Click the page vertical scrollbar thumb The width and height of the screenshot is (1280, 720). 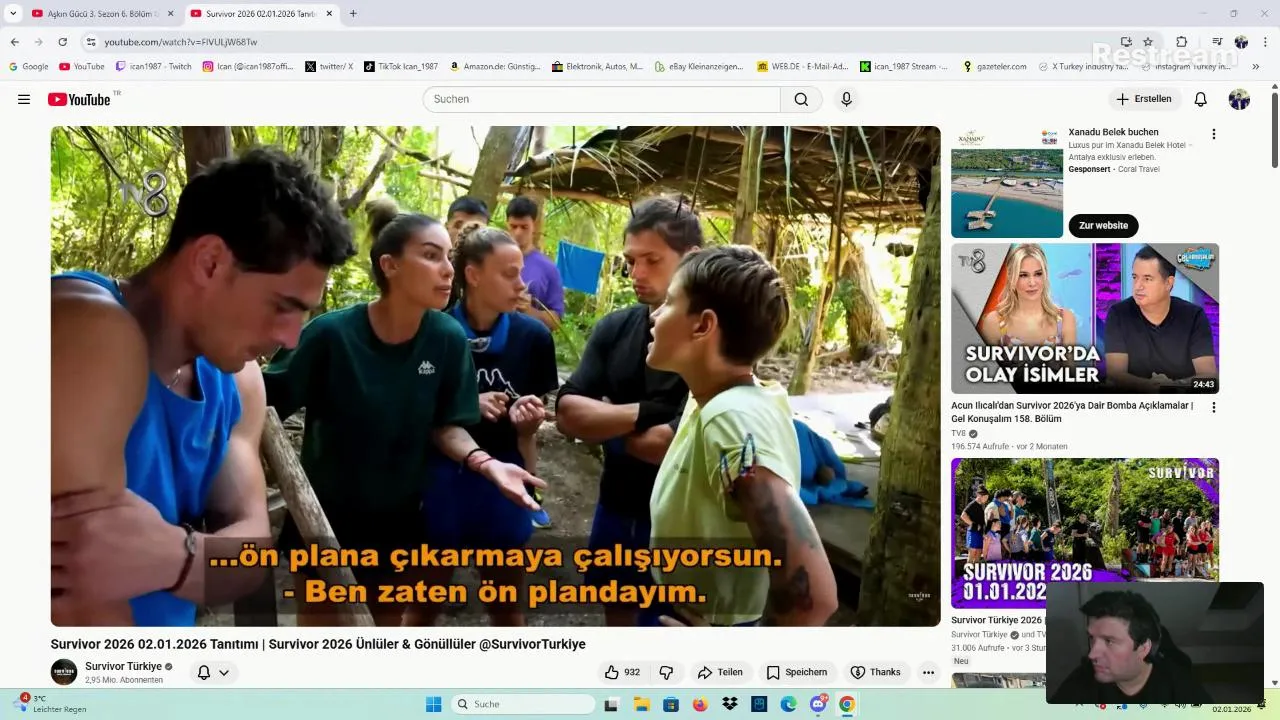tap(1274, 130)
